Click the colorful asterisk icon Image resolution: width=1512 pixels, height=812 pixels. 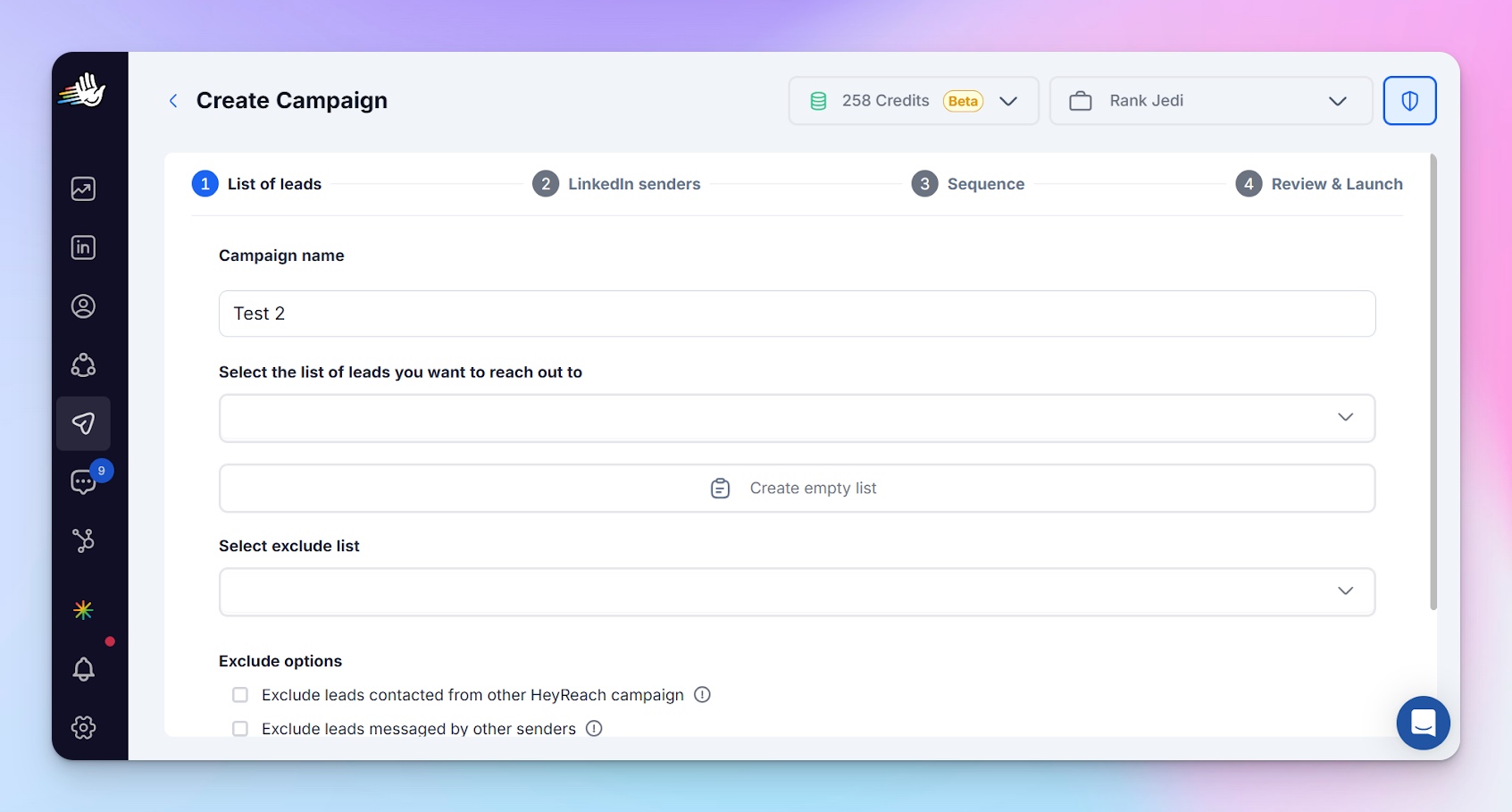pyautogui.click(x=83, y=610)
